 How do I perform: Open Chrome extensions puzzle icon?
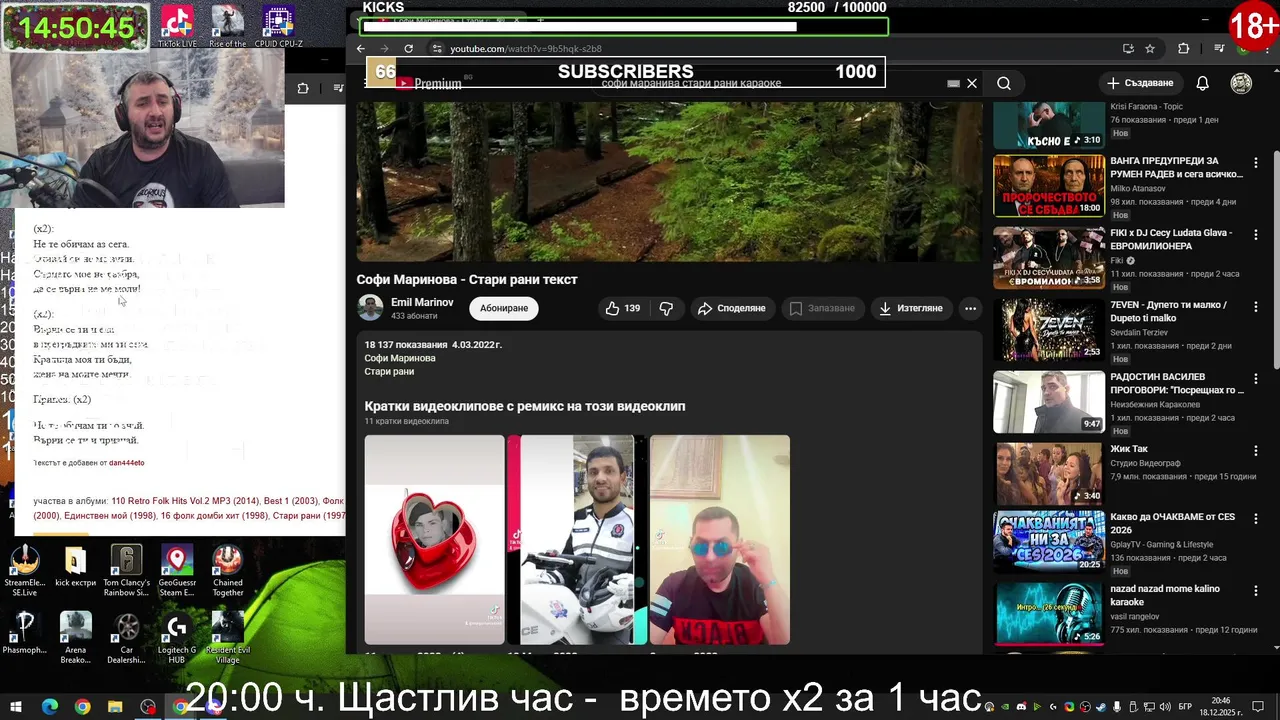click(1184, 48)
